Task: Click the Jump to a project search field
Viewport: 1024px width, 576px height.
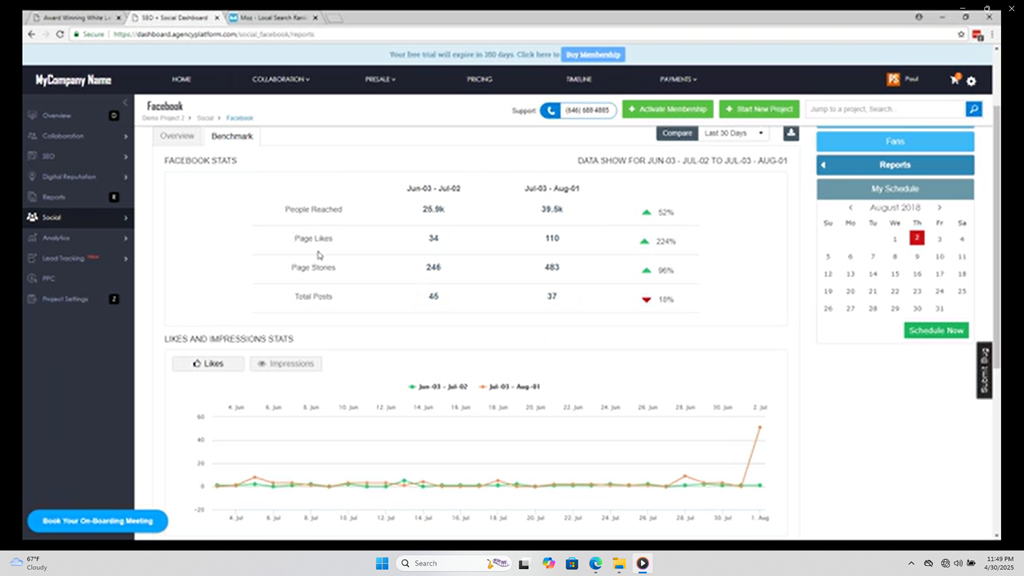Action: click(884, 109)
